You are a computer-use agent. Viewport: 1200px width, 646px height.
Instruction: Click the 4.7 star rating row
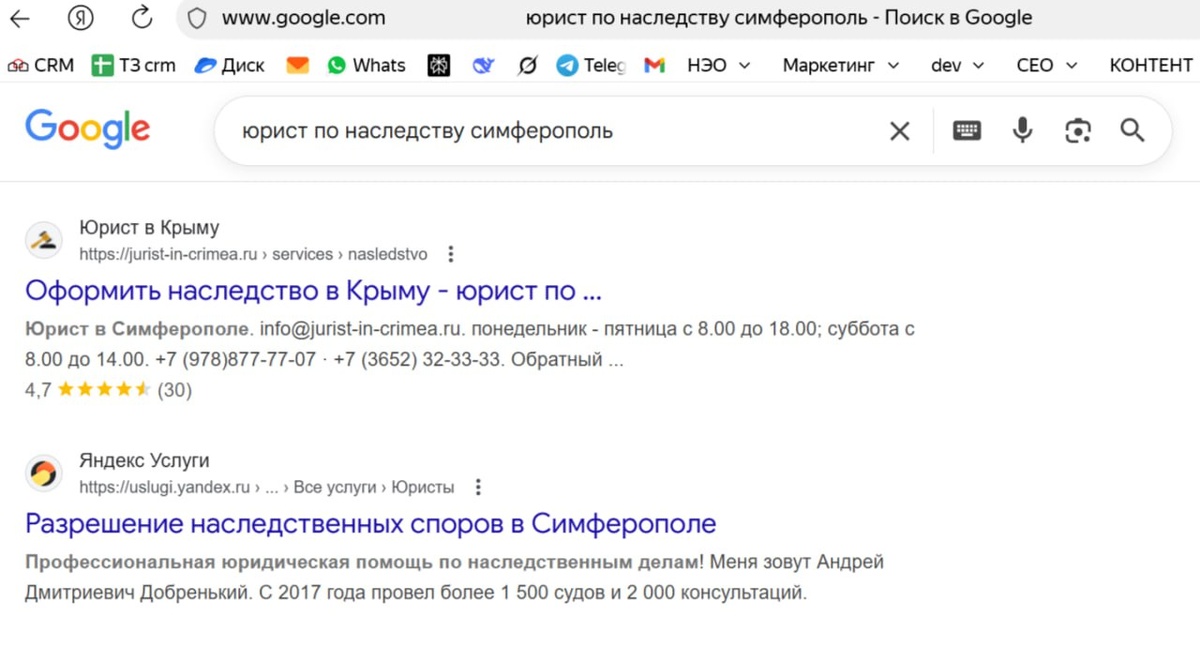[103, 390]
